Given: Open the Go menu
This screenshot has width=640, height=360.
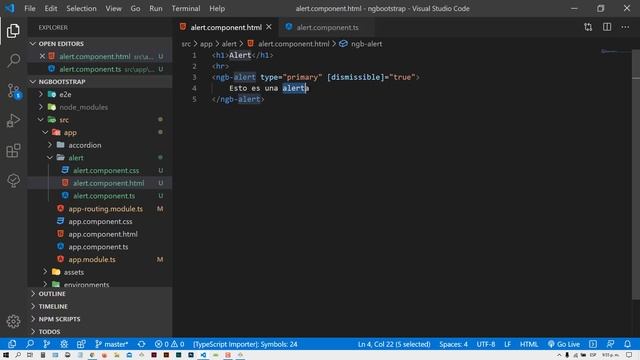Looking at the screenshot, I should click(x=136, y=8).
